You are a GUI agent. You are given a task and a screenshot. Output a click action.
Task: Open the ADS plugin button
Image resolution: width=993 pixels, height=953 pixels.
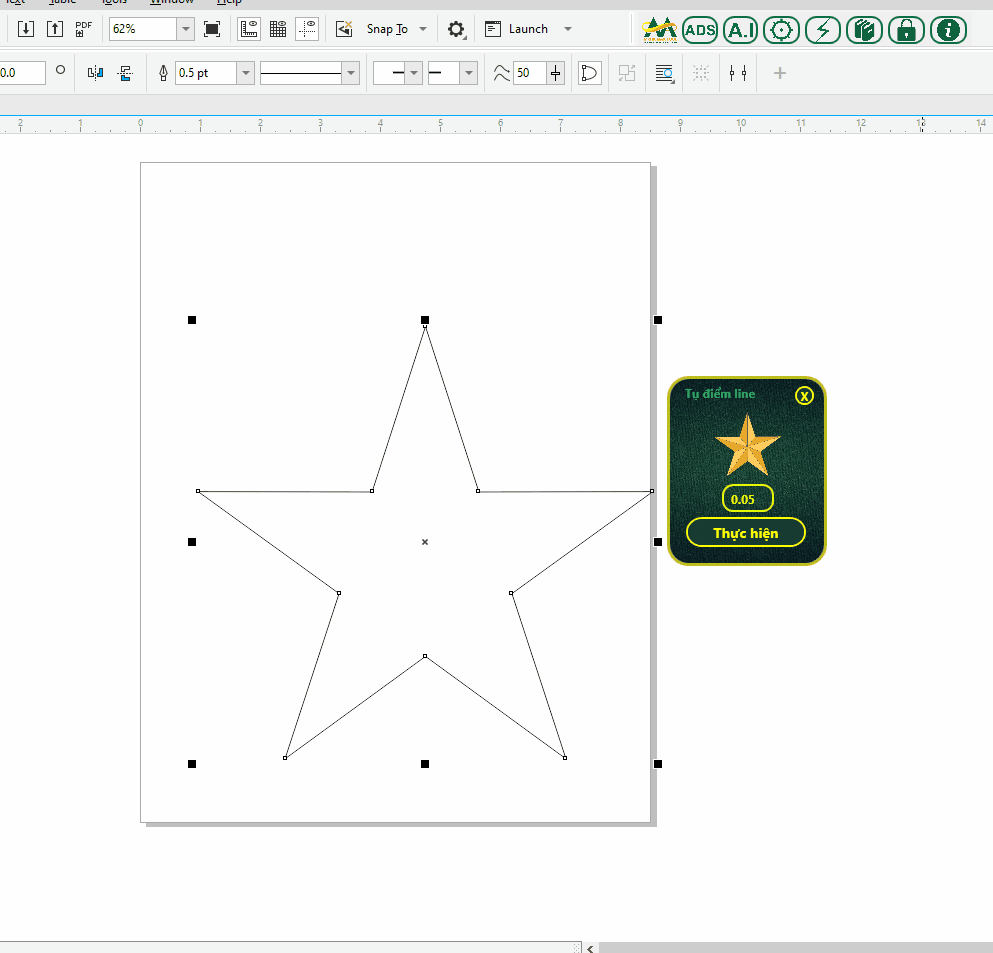coord(700,30)
